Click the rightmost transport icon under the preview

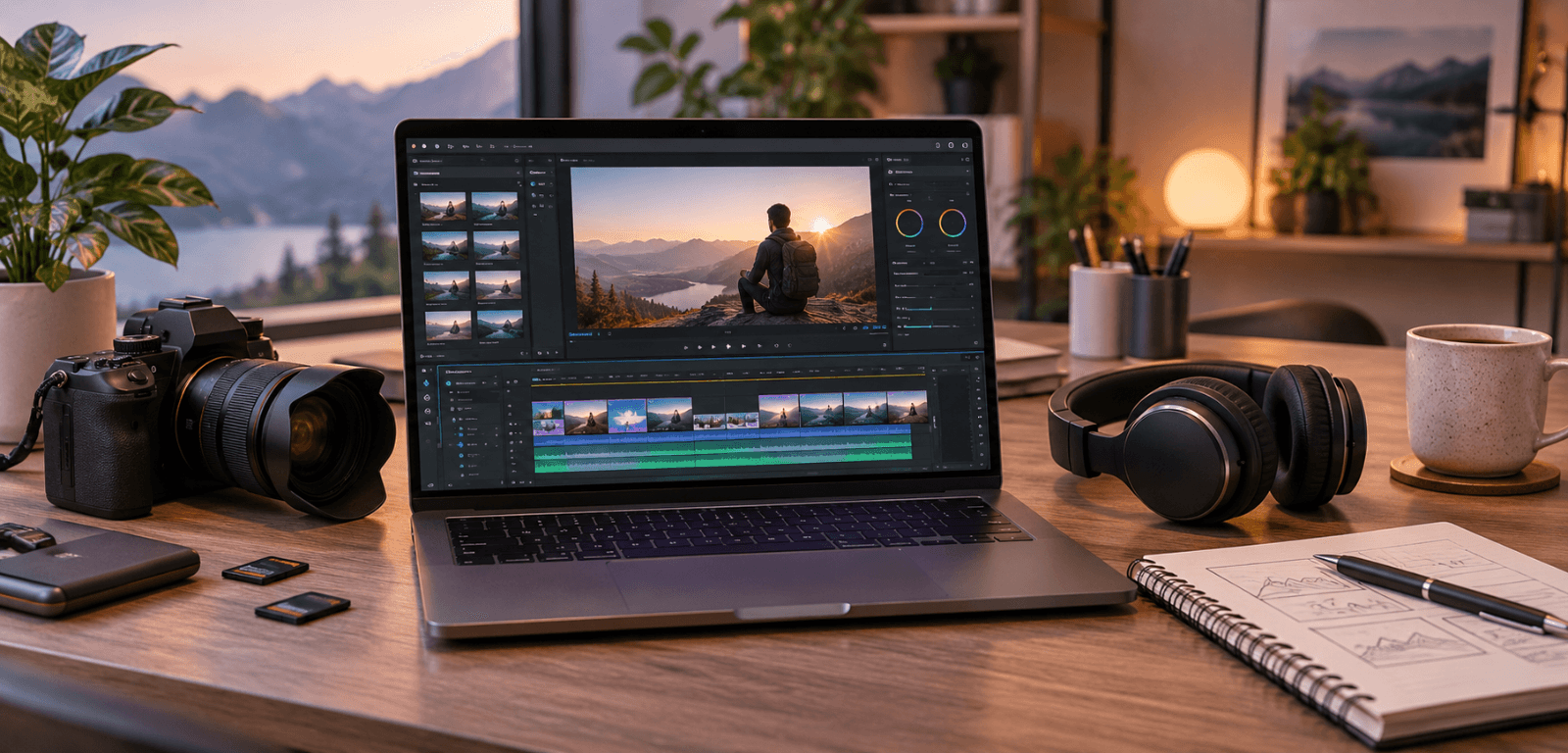790,345
